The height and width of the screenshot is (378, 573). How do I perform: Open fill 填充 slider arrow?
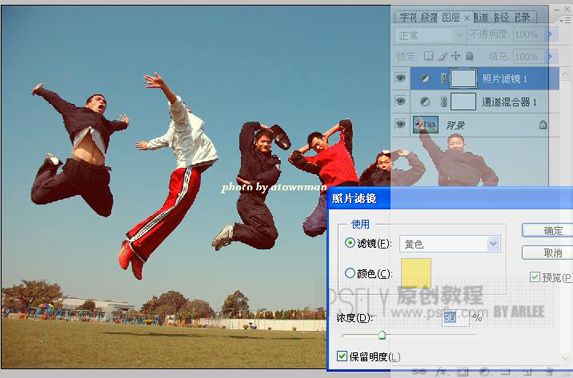coord(549,57)
